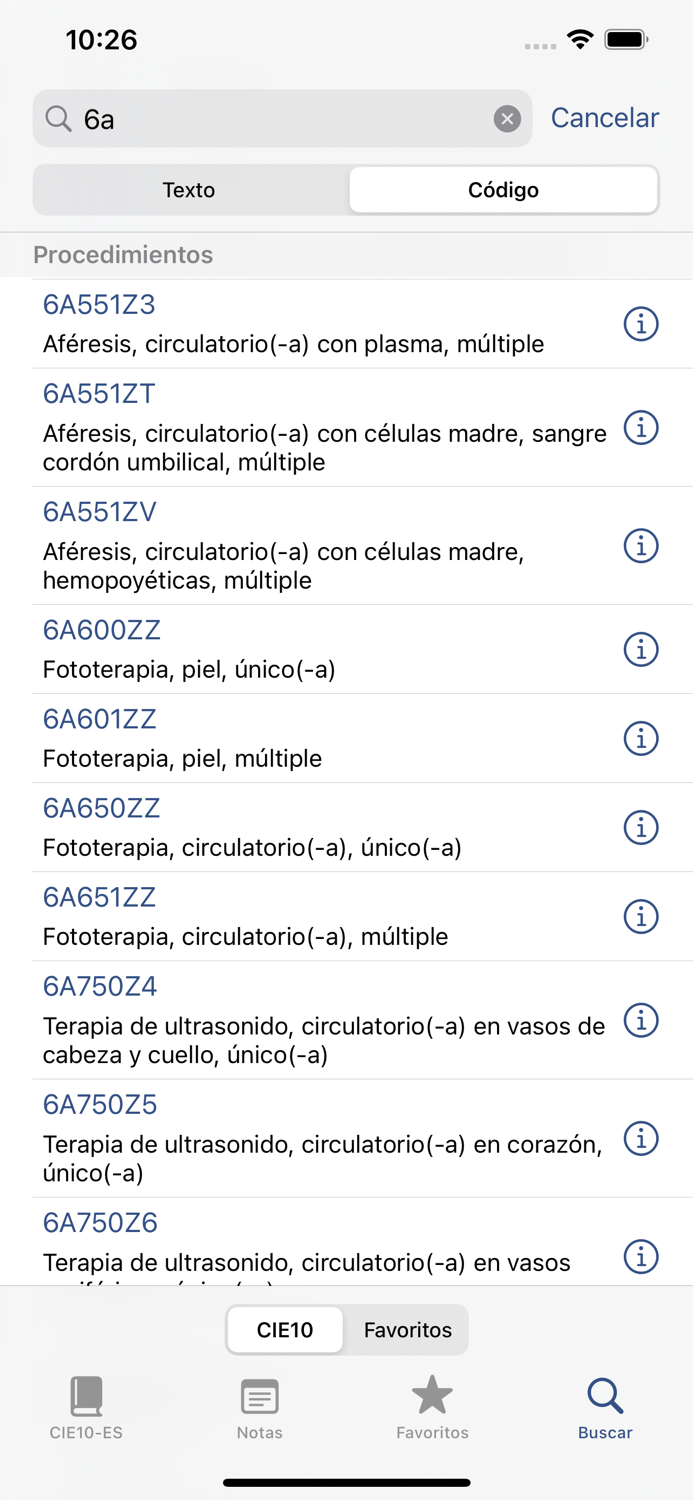The image size is (693, 1500).
Task: Clear the search field with the x icon
Action: [x=508, y=118]
